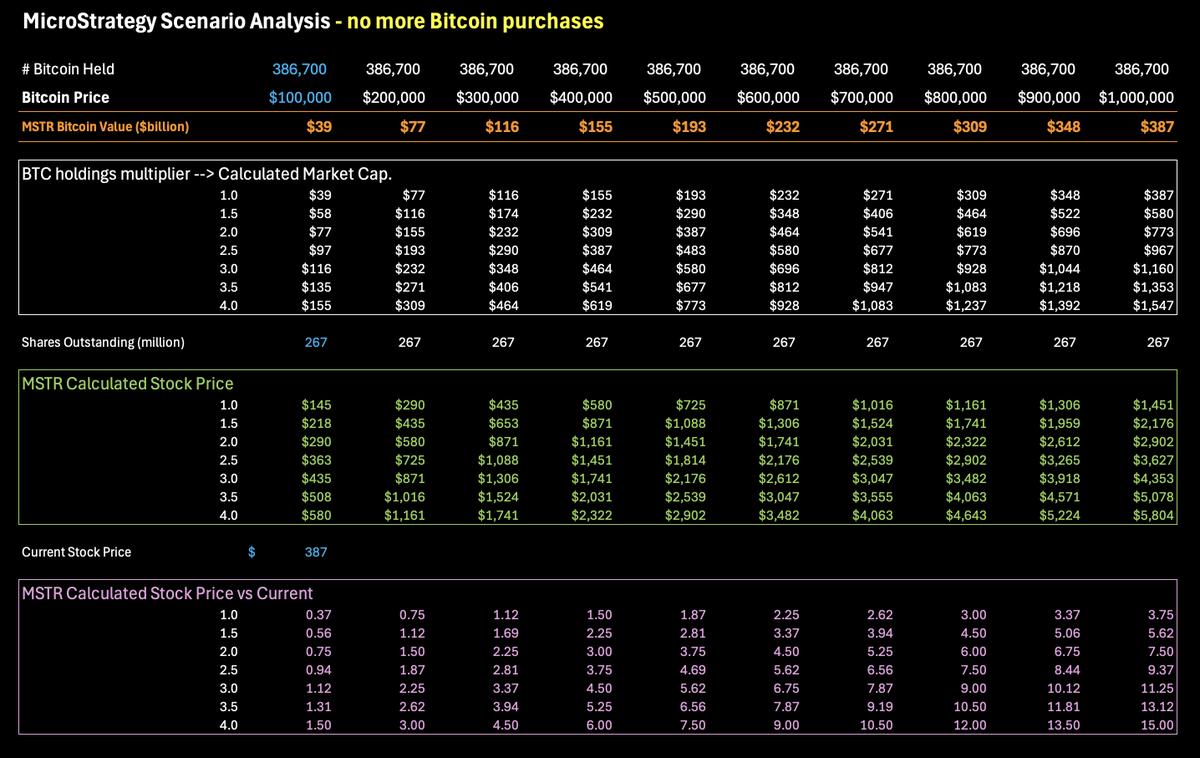Select the 387 current stock price value
This screenshot has height=758, width=1200.
[314, 551]
